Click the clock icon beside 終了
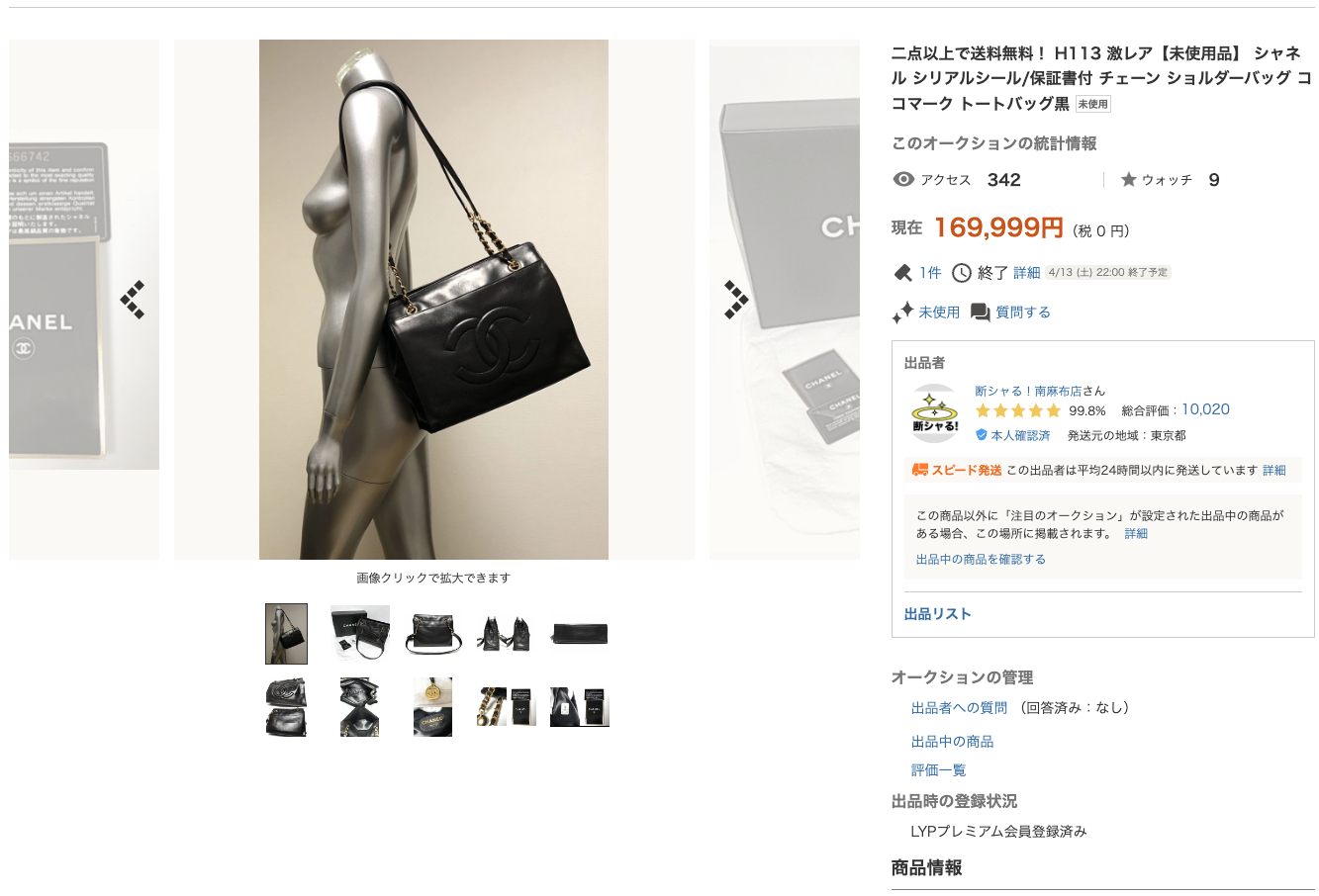 pyautogui.click(x=962, y=273)
